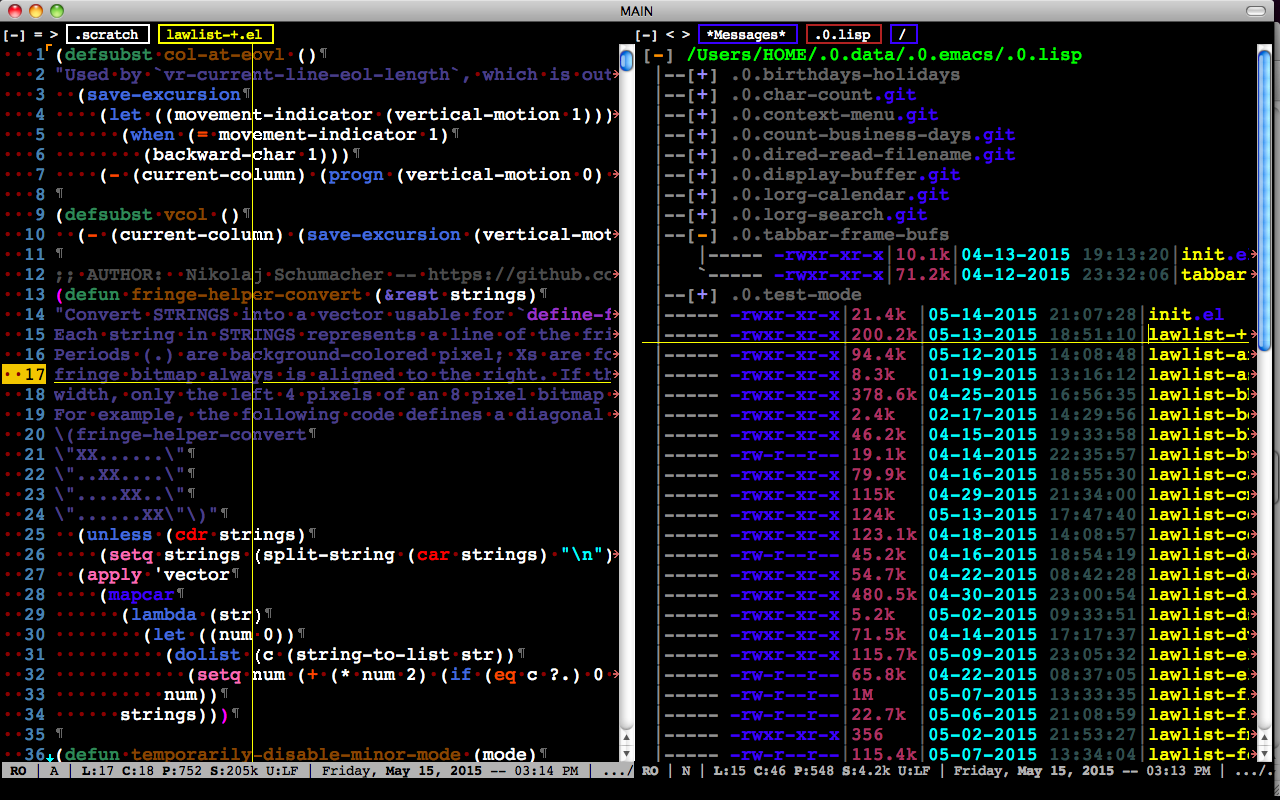Open lawlist-+ file sized 200.2k
Image resolution: width=1280 pixels, height=800 pixels.
[1198, 335]
